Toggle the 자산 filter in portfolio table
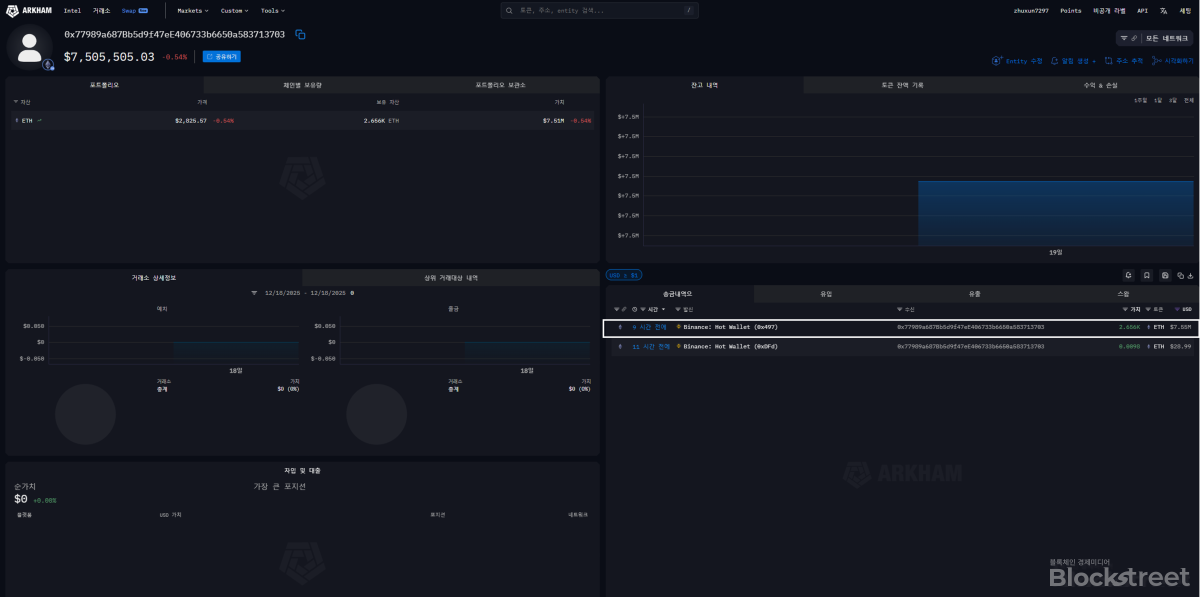Viewport: 1200px width, 597px height. tap(22, 102)
